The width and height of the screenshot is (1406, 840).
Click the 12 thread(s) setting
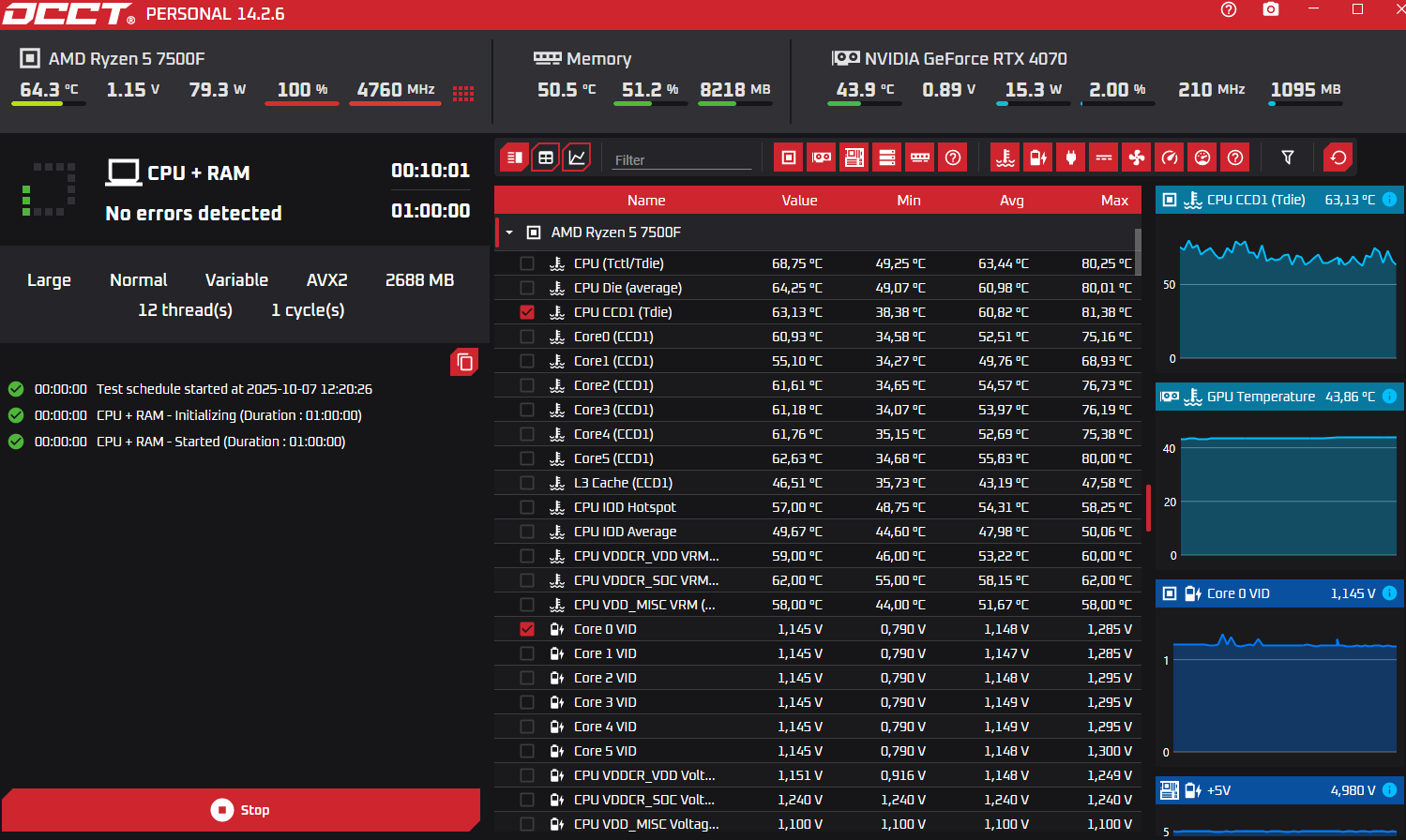185,310
